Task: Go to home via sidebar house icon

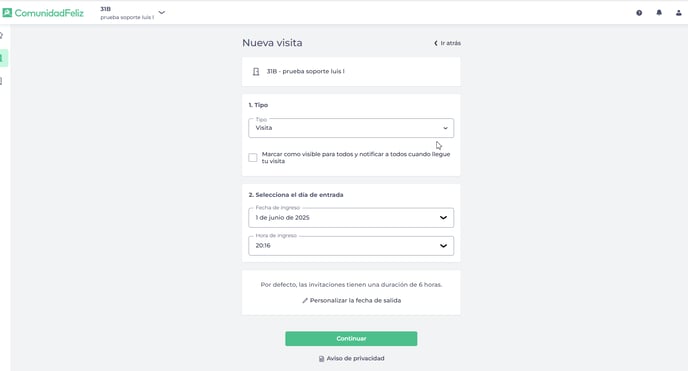Action: click(x=2, y=35)
